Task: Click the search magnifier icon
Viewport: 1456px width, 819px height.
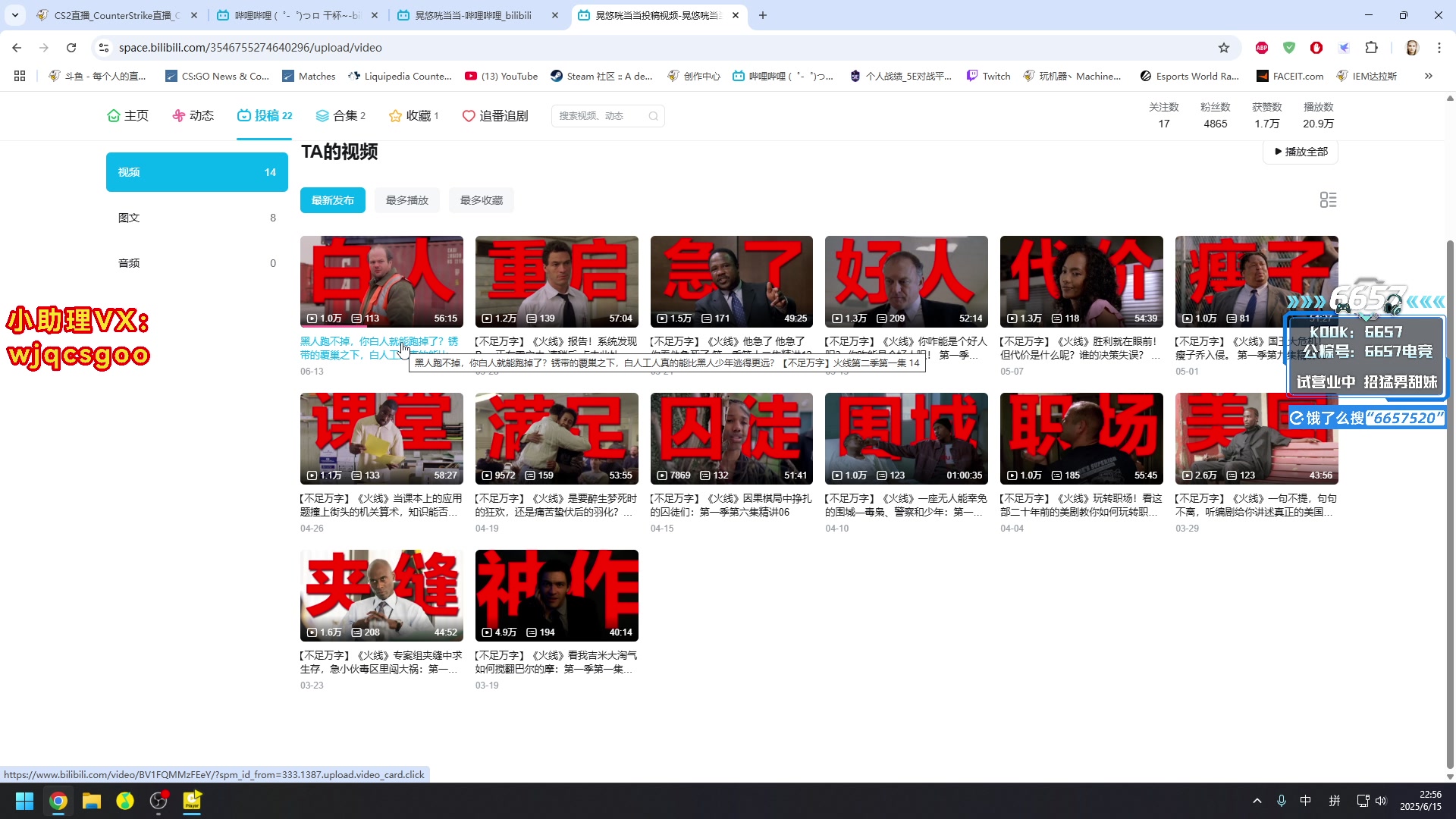Action: click(654, 115)
